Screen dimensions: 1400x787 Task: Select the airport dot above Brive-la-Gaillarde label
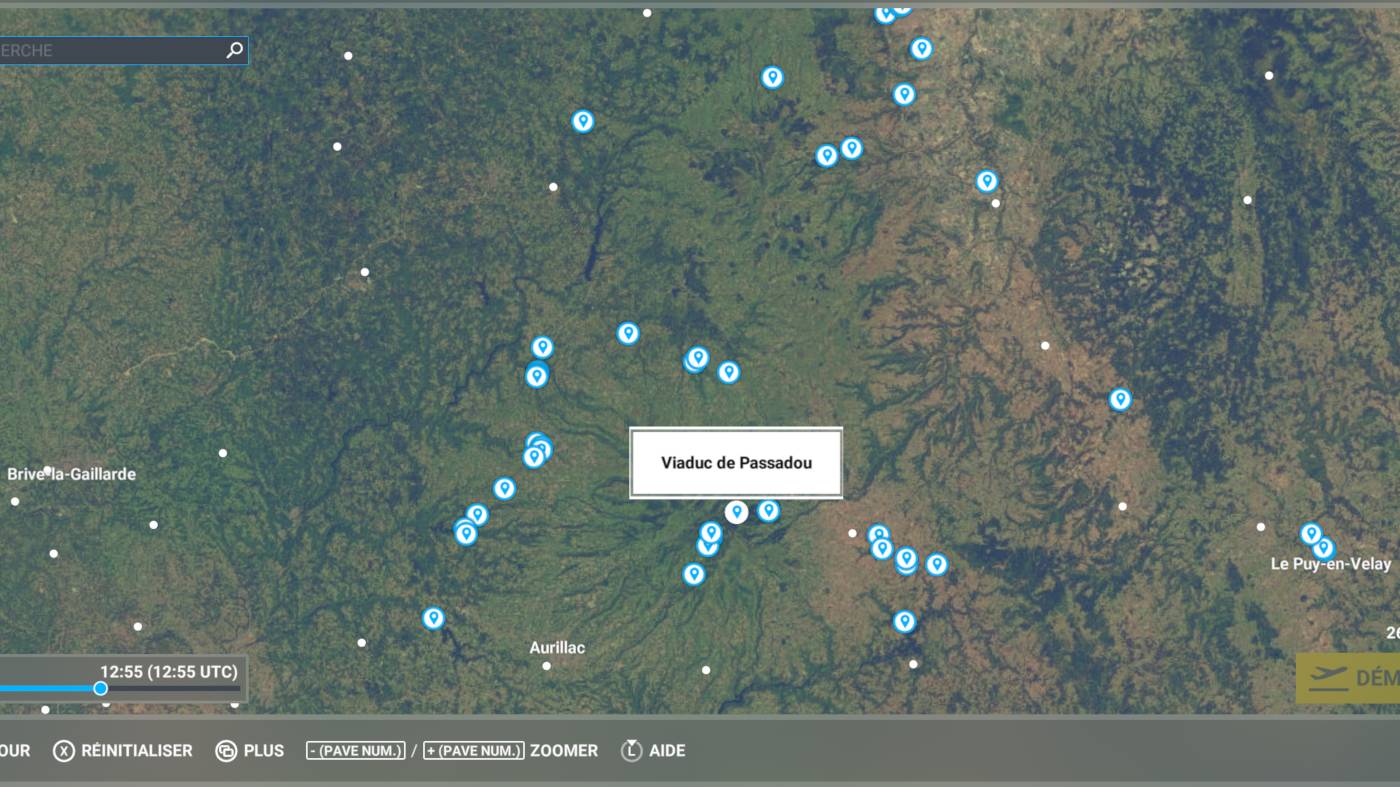[47, 469]
